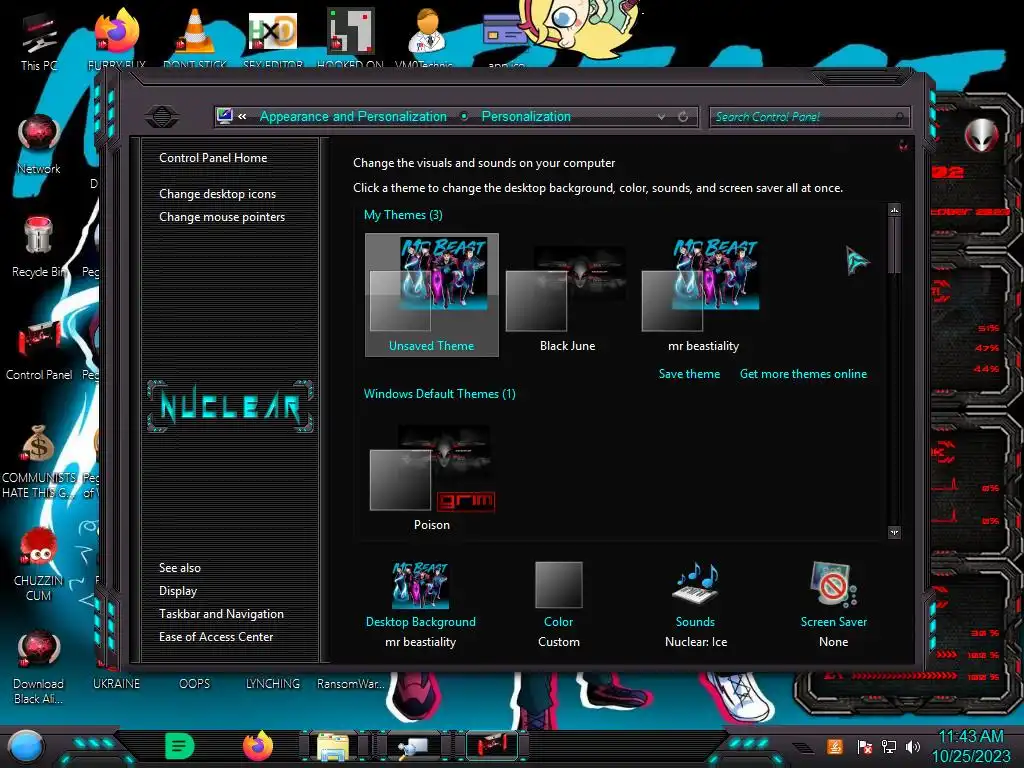Click the themes list scroll-down arrow
The width and height of the screenshot is (1024, 768).
tap(894, 532)
